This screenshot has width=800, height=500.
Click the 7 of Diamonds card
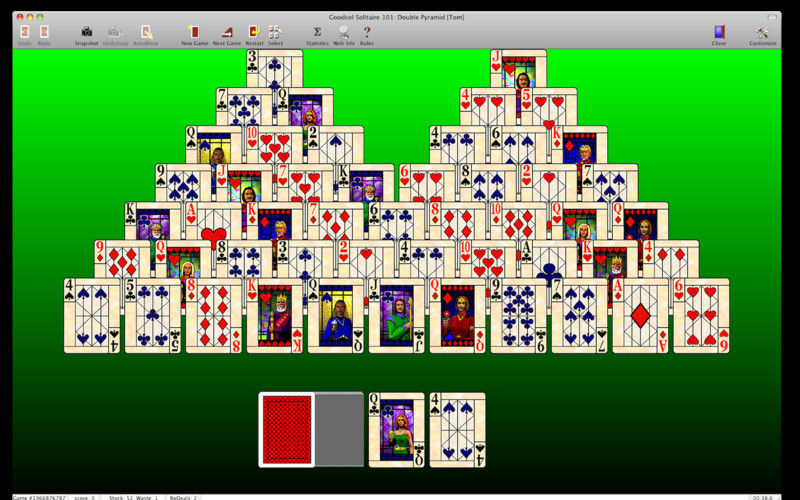click(336, 221)
